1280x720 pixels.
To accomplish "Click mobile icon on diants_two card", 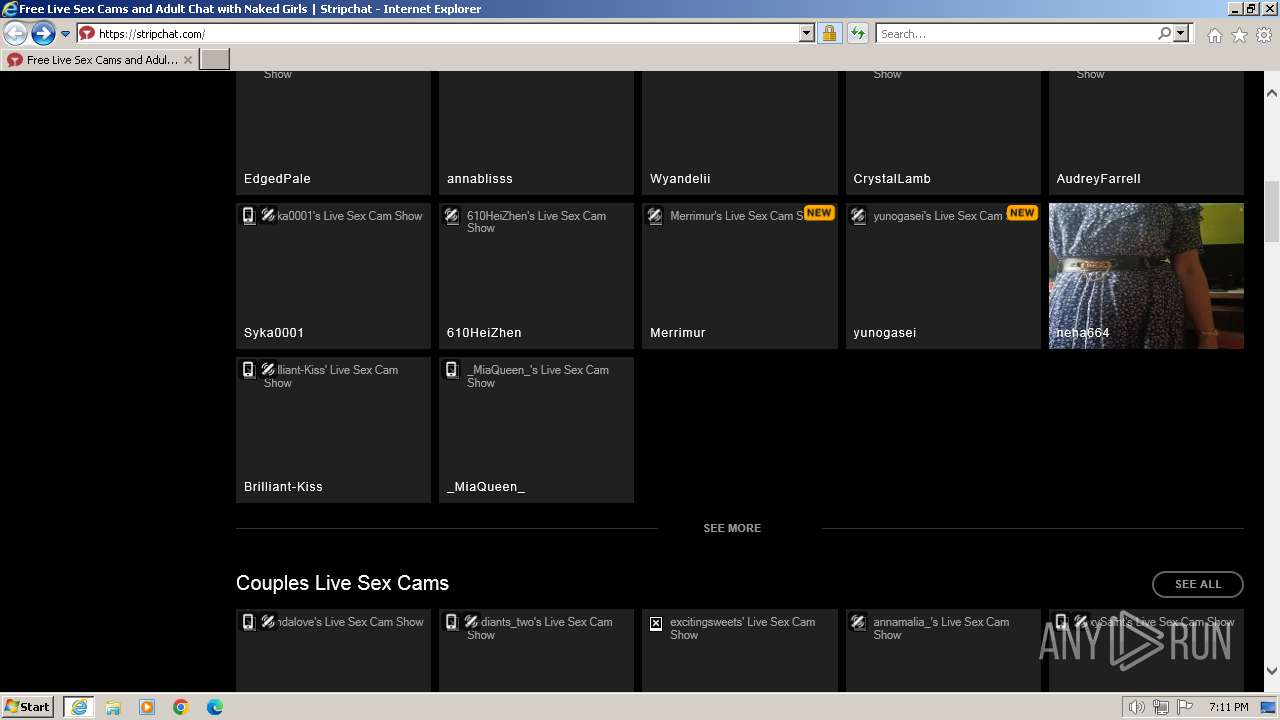I will point(452,621).
